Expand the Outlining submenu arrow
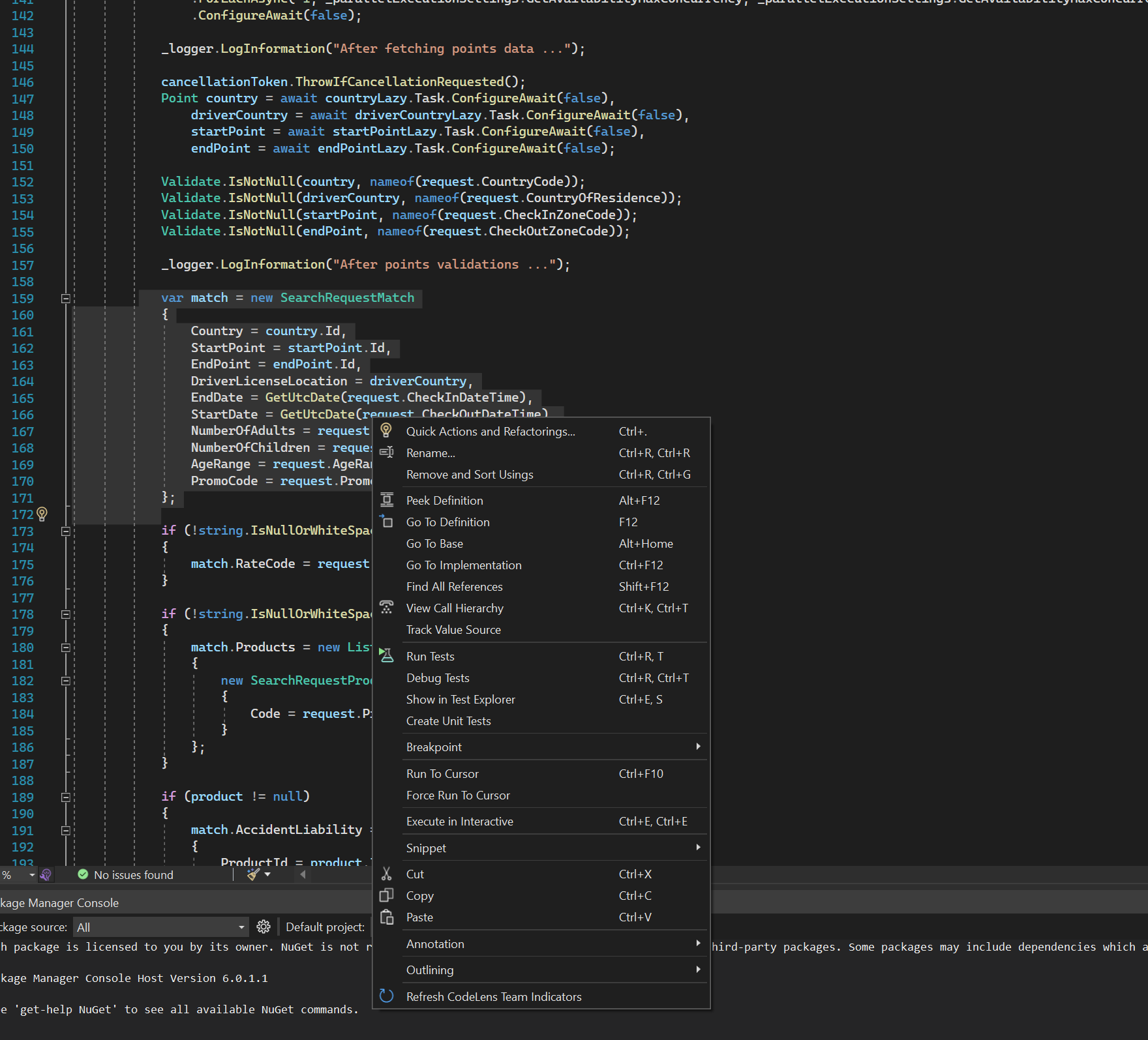The image size is (1148, 1040). 698,969
